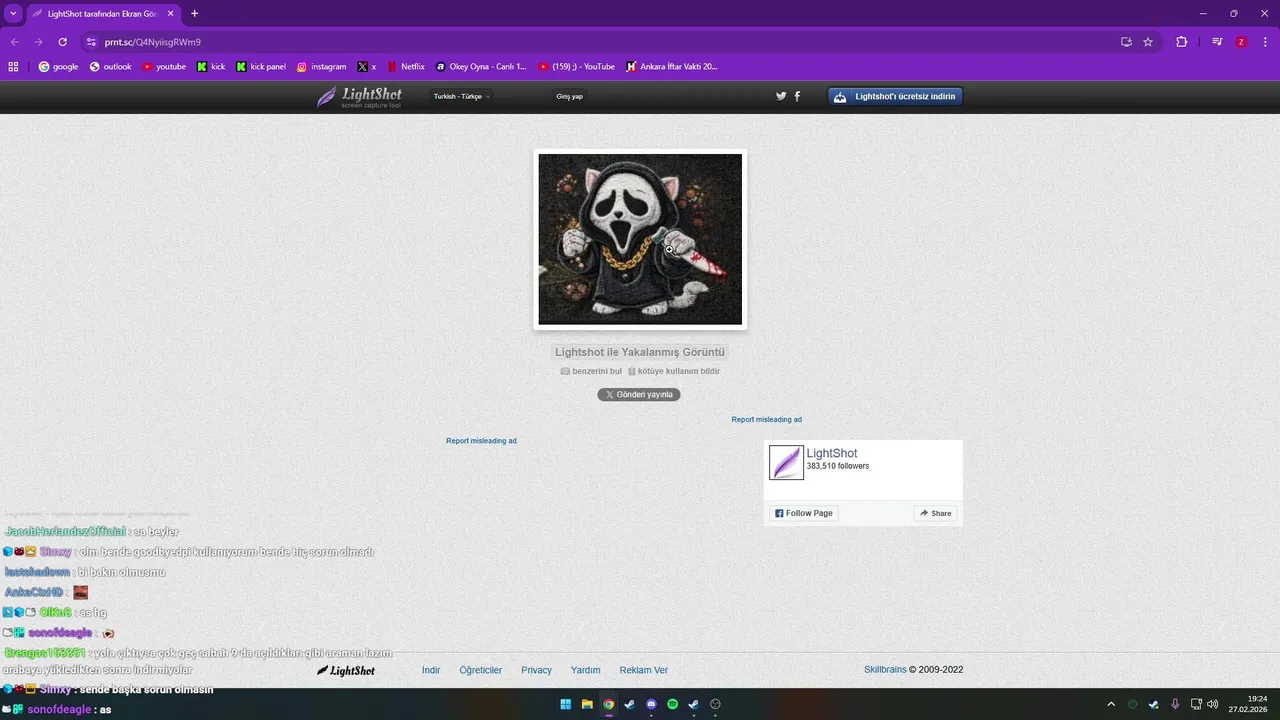The width and height of the screenshot is (1280, 720).
Task: Go forward to the next page
Action: pyautogui.click(x=38, y=42)
